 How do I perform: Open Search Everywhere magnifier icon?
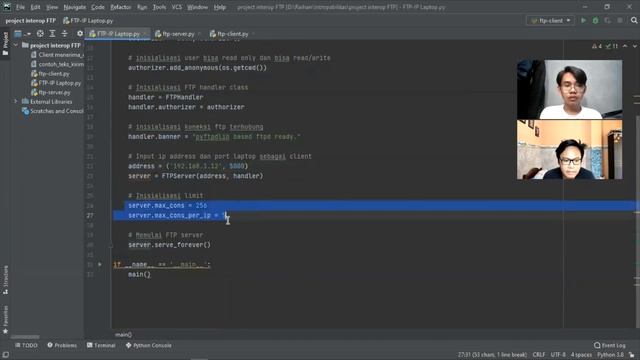(634, 20)
